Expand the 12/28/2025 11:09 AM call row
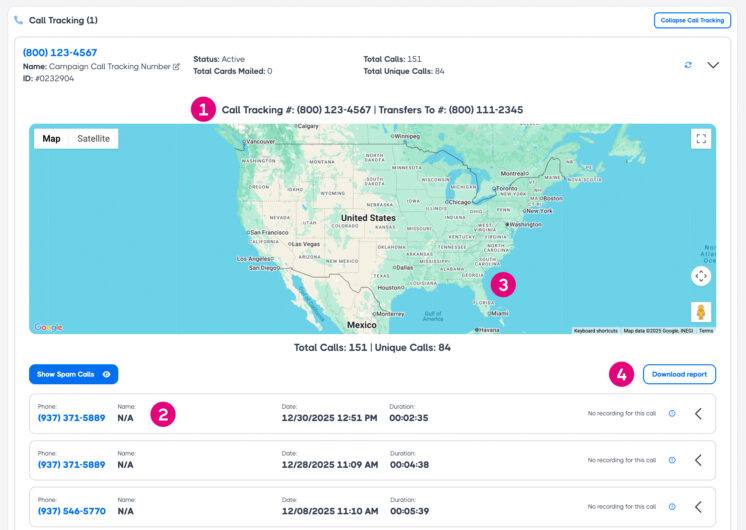This screenshot has width=746, height=530. pos(698,460)
